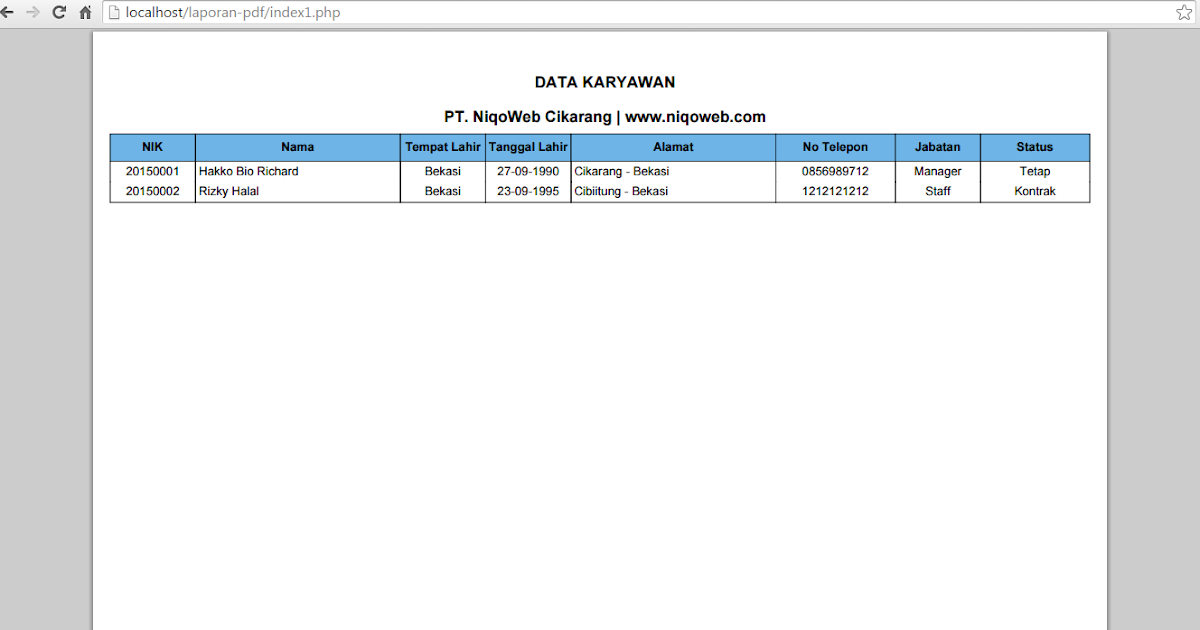
Task: Click the Status column header
Action: tap(1035, 146)
